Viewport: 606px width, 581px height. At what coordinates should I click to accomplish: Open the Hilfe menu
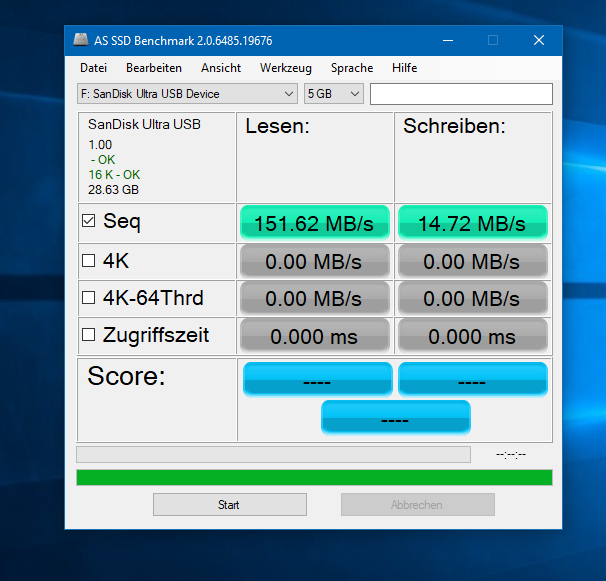(x=404, y=68)
